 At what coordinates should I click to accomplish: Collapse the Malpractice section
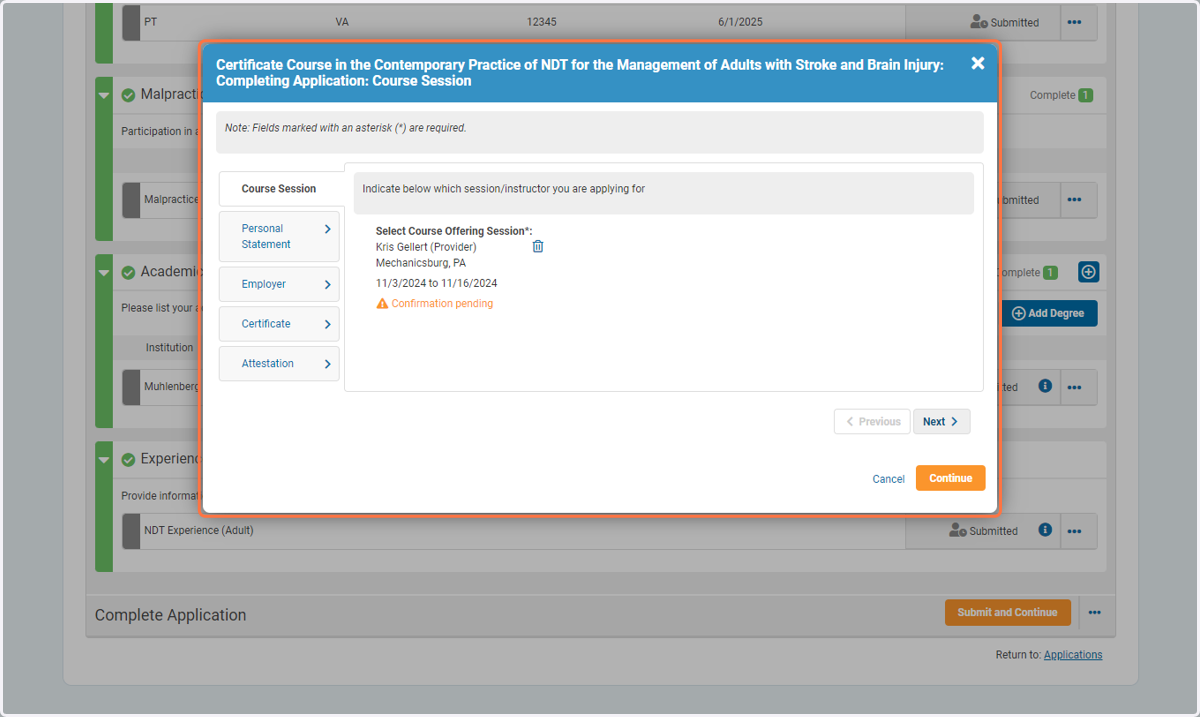[104, 96]
